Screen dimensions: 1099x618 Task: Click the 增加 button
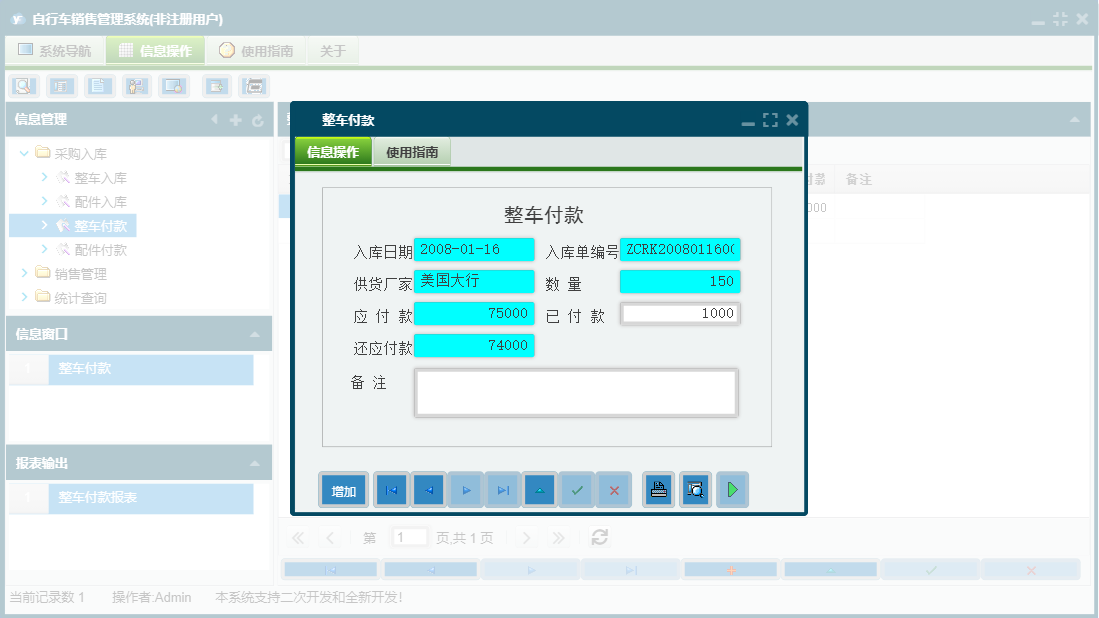(x=343, y=489)
